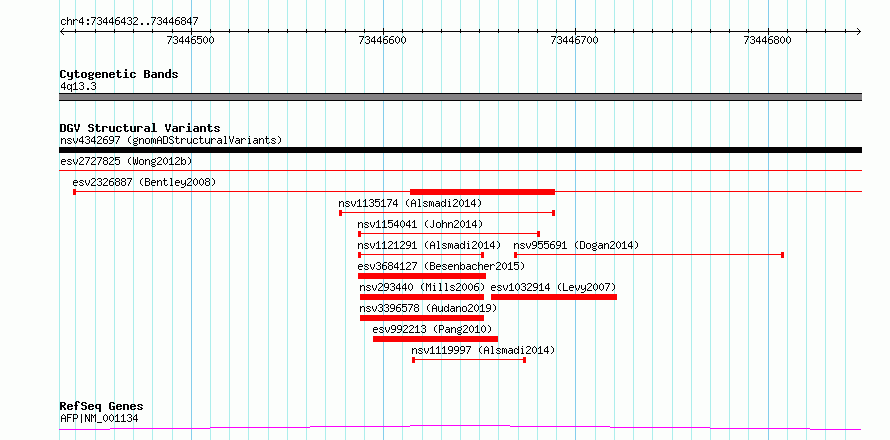Open nsv1119997 (Alsmadi2014) label

[x=483, y=350]
